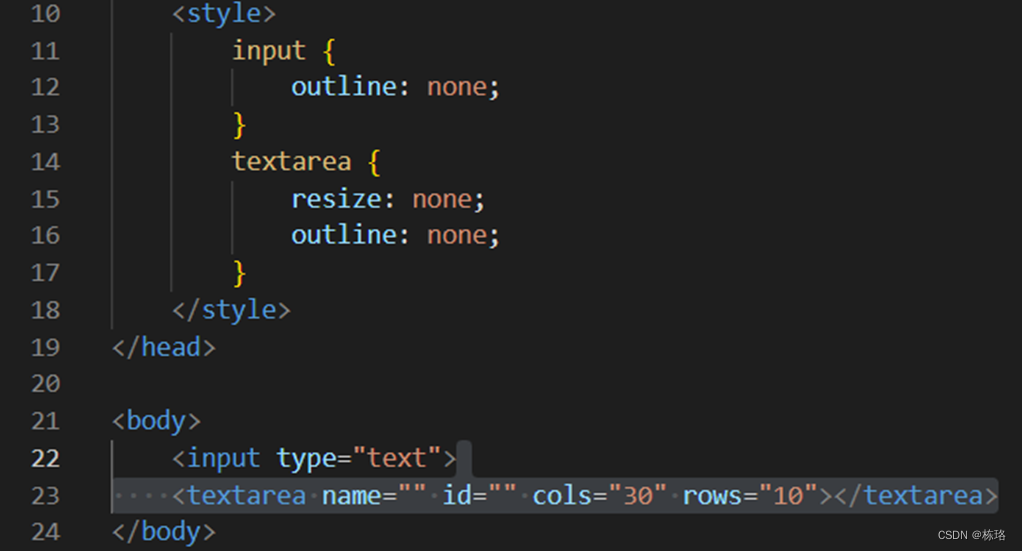This screenshot has width=1022, height=551.
Task: Click opening brace after textarea selector
Action: (x=374, y=162)
